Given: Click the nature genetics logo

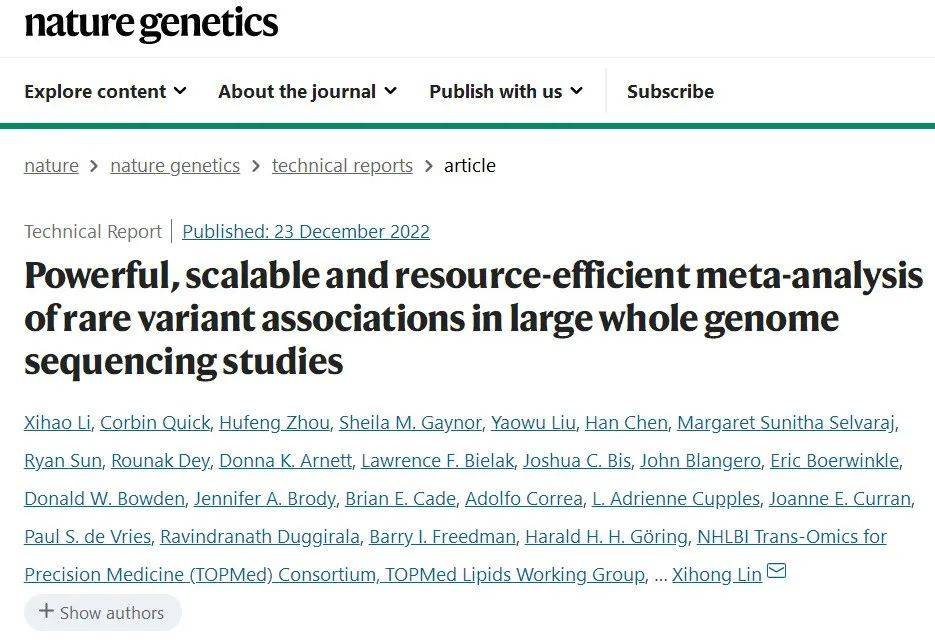Looking at the screenshot, I should pos(151,23).
